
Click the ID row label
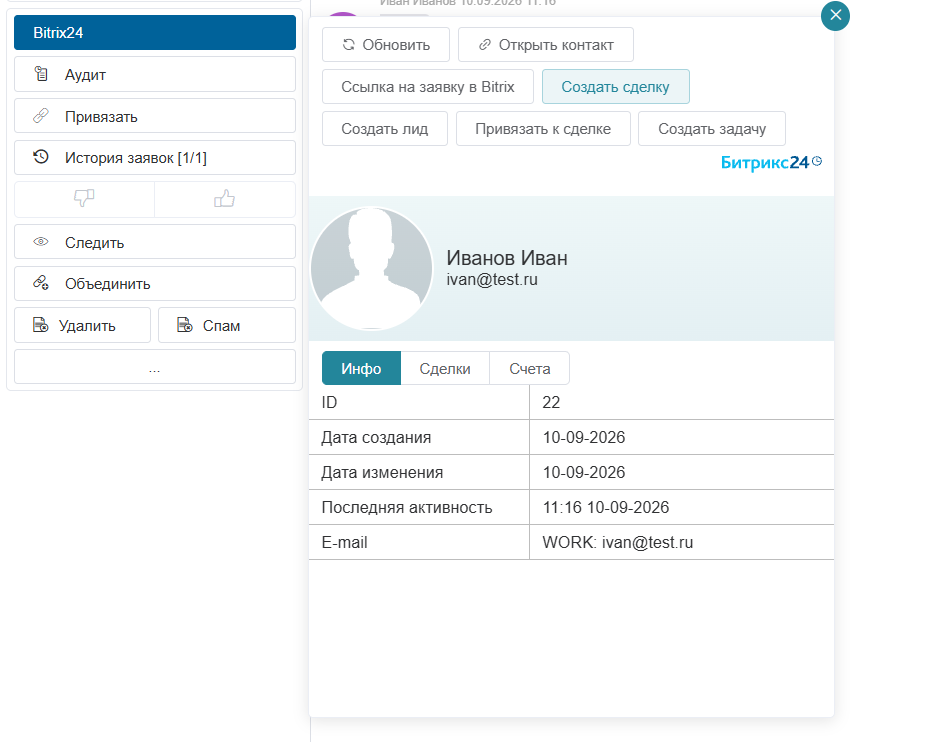(329, 402)
